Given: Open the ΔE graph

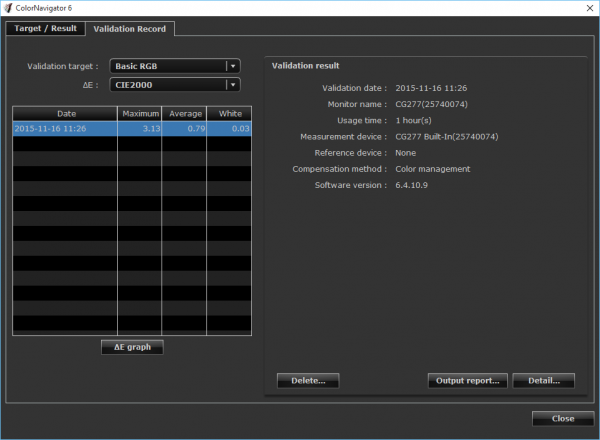Looking at the screenshot, I should 132,347.
